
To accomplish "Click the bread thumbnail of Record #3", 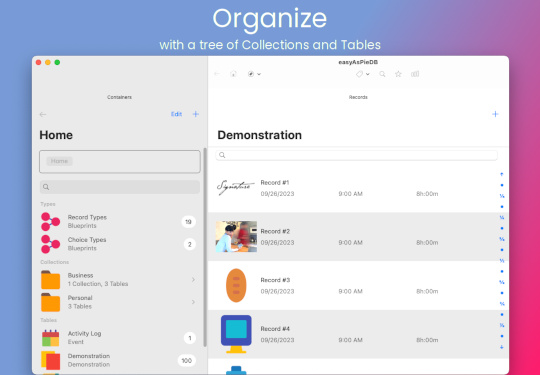I will pos(236,285).
